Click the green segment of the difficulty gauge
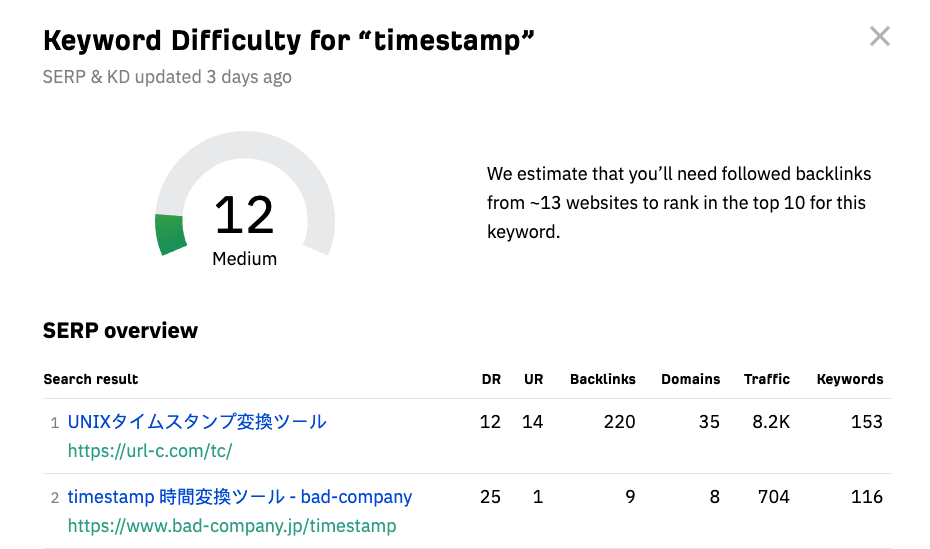 [171, 233]
